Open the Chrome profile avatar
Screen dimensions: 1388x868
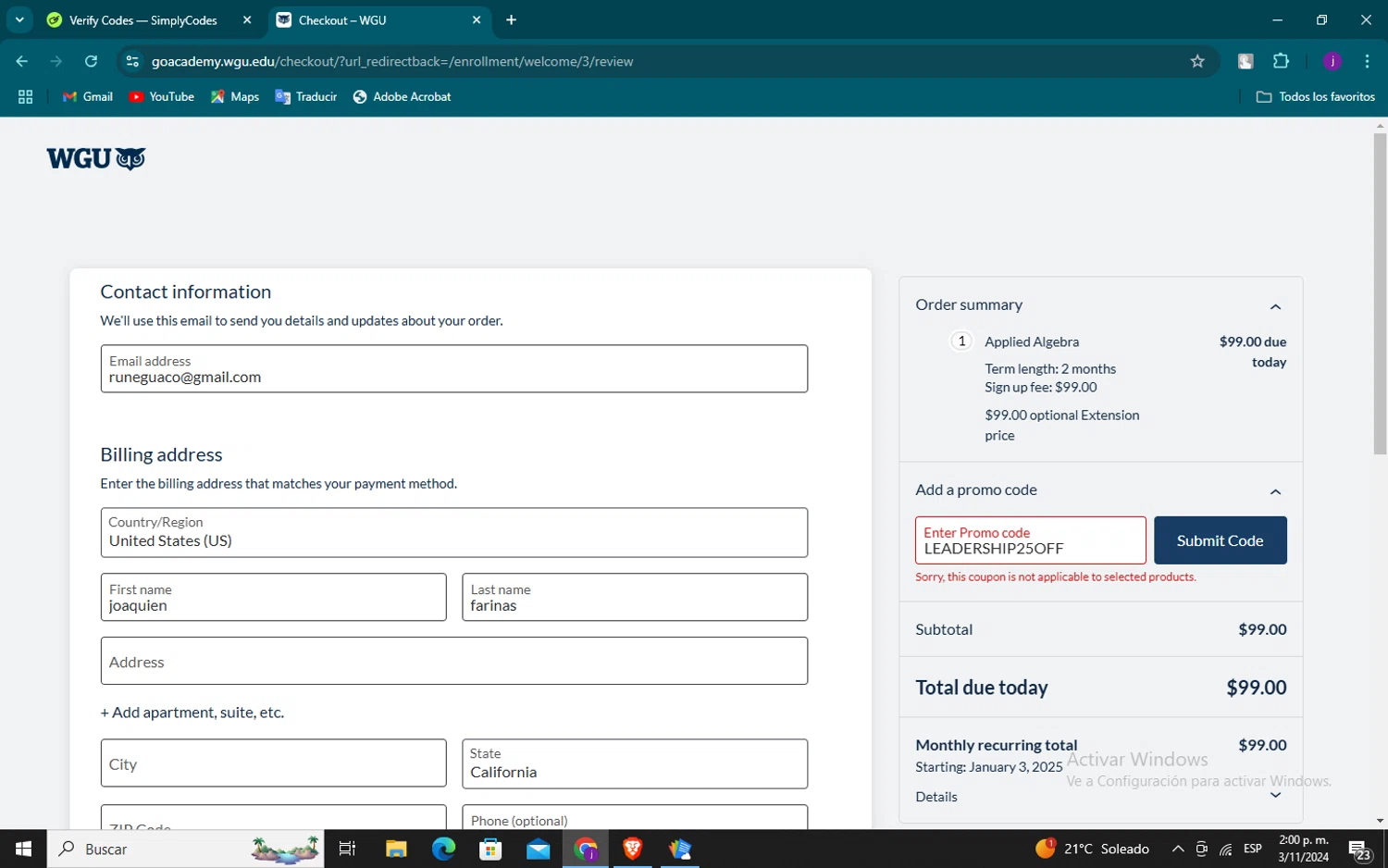[x=1332, y=61]
